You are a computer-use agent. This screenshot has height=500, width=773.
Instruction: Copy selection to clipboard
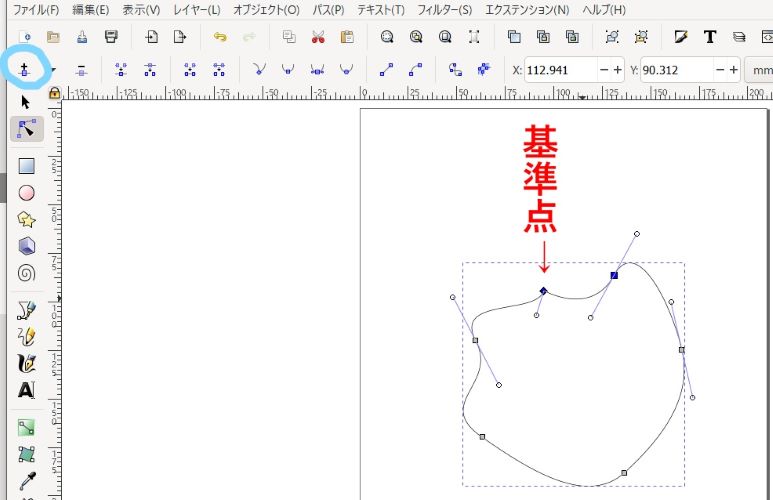coord(289,36)
